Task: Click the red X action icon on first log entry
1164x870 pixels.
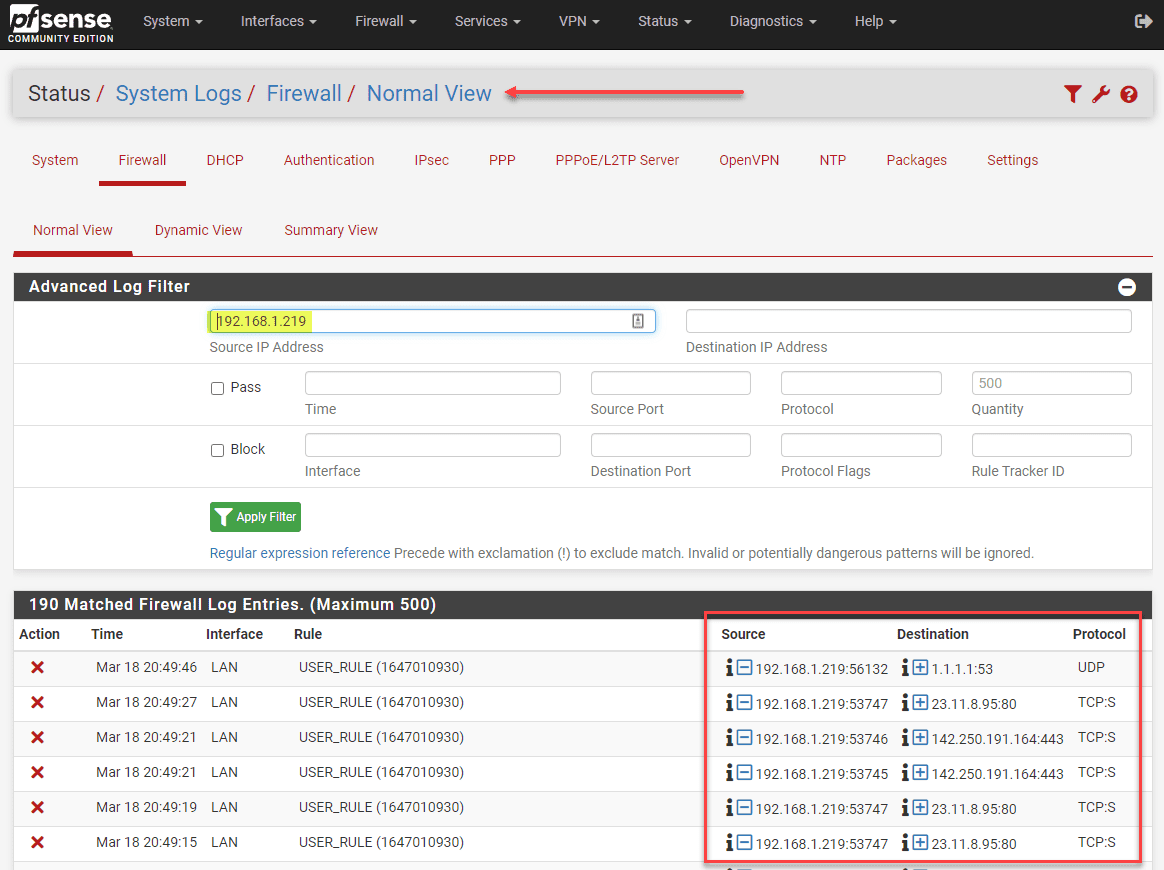Action: 37,667
